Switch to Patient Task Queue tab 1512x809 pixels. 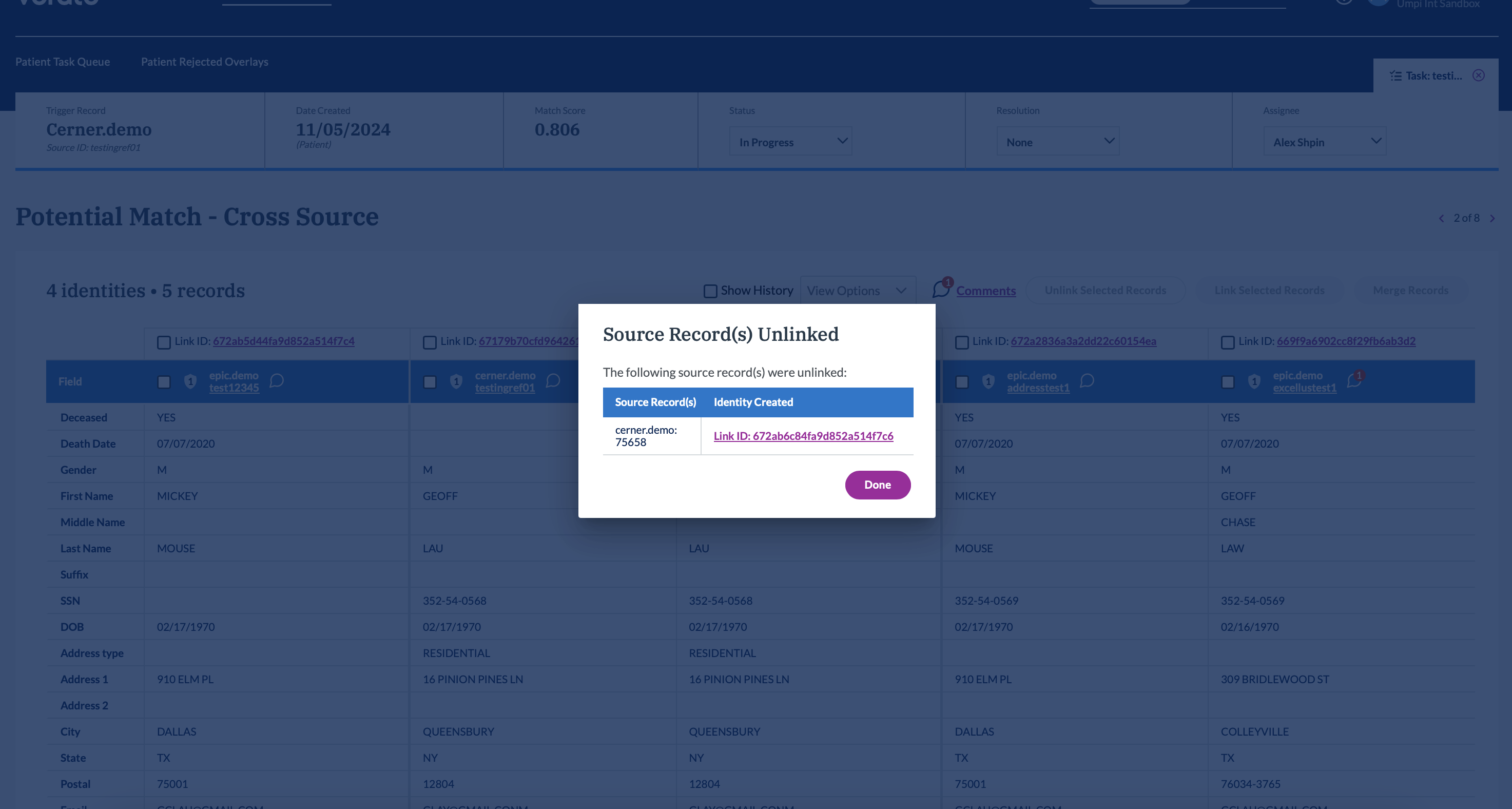pyautogui.click(x=62, y=62)
